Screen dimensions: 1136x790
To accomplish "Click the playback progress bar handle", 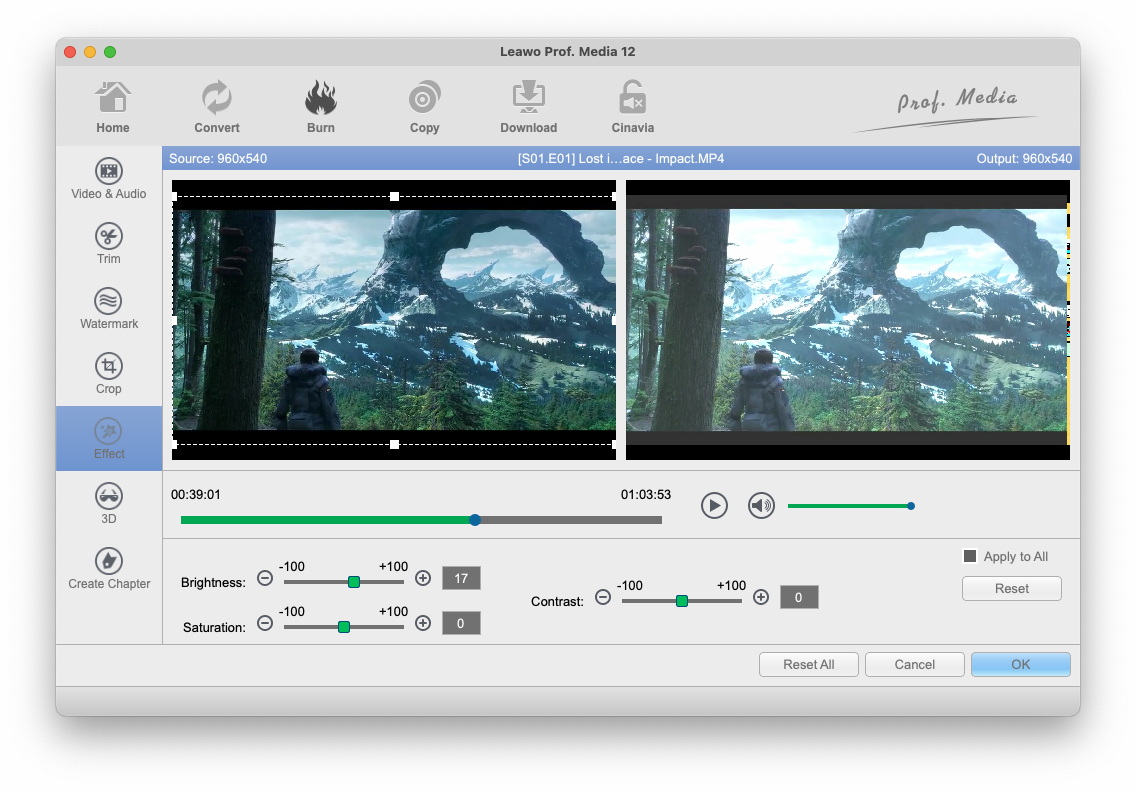I will pos(475,520).
